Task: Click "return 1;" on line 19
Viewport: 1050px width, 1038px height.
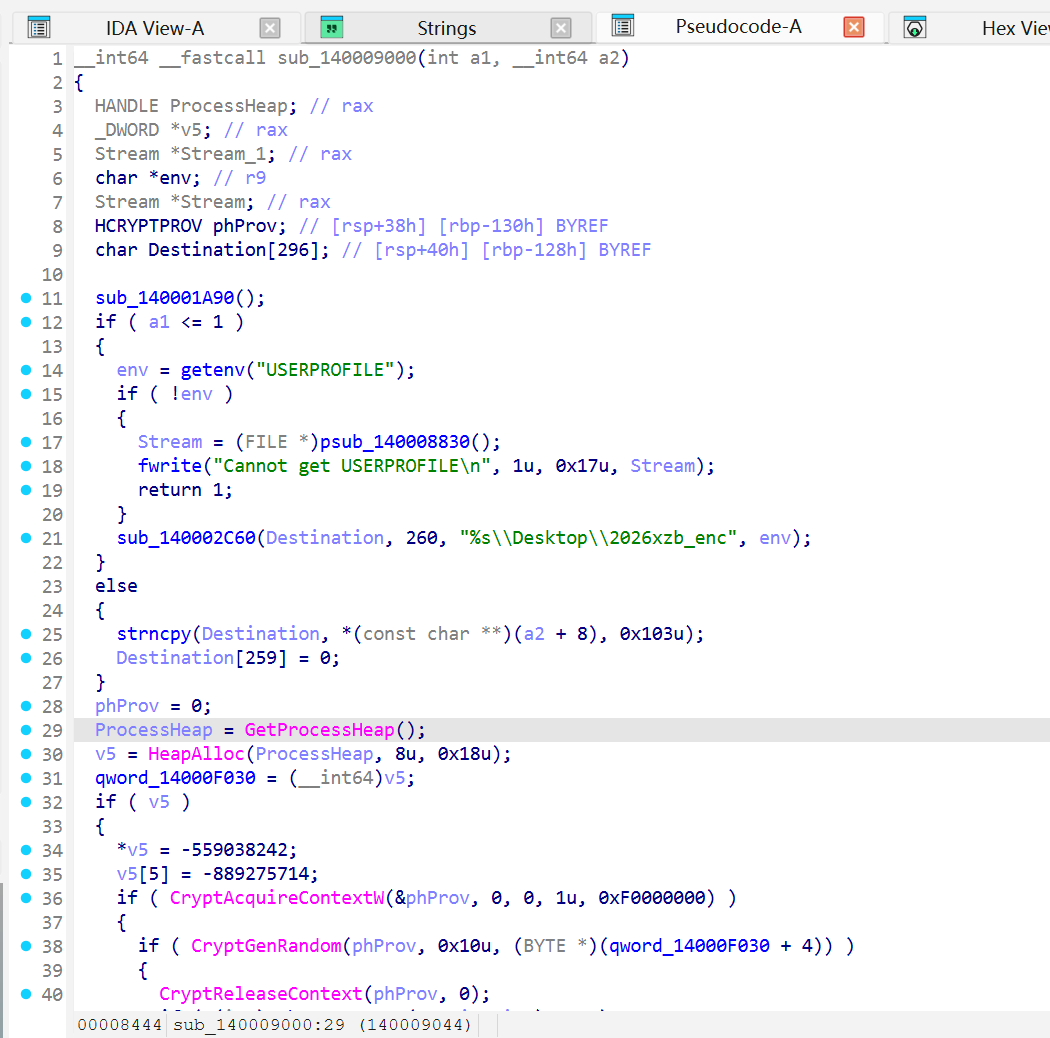Action: [x=185, y=490]
